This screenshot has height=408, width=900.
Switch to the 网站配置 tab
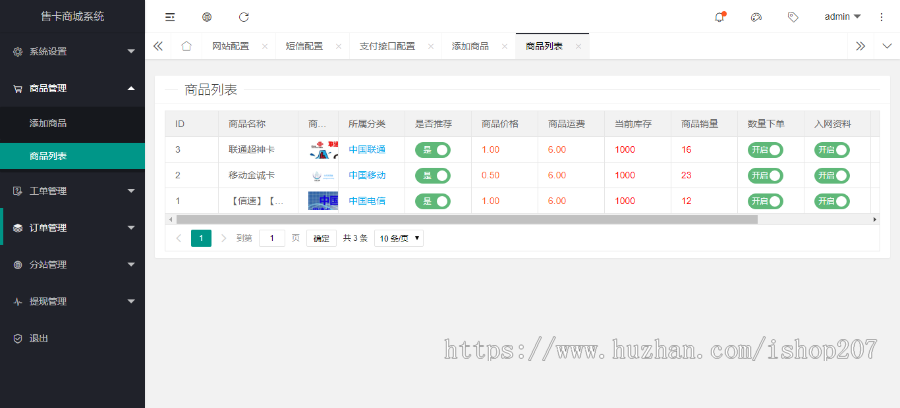pos(231,46)
